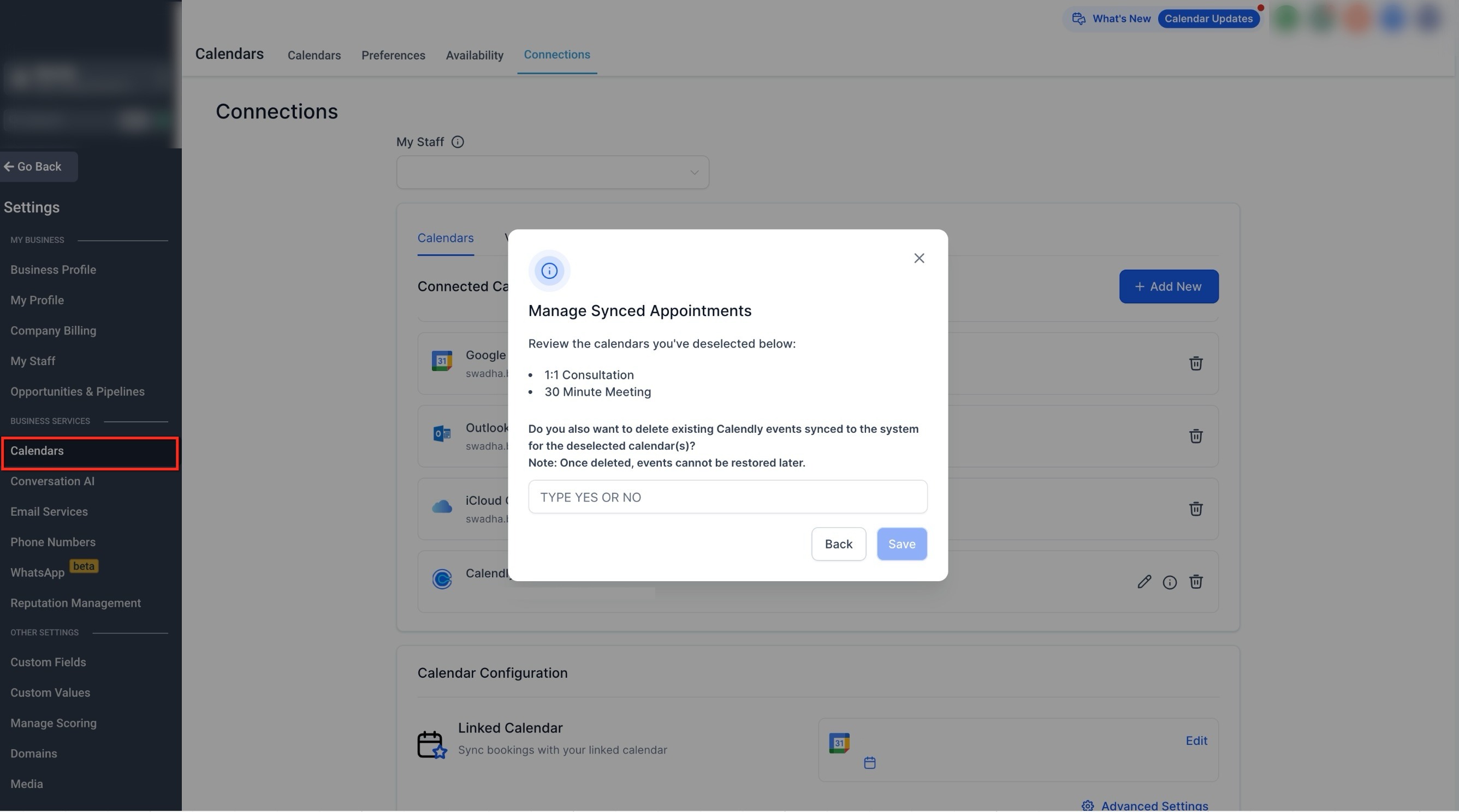Focus the TYPE YES OR NO field
The image size is (1459, 812).
coord(727,497)
